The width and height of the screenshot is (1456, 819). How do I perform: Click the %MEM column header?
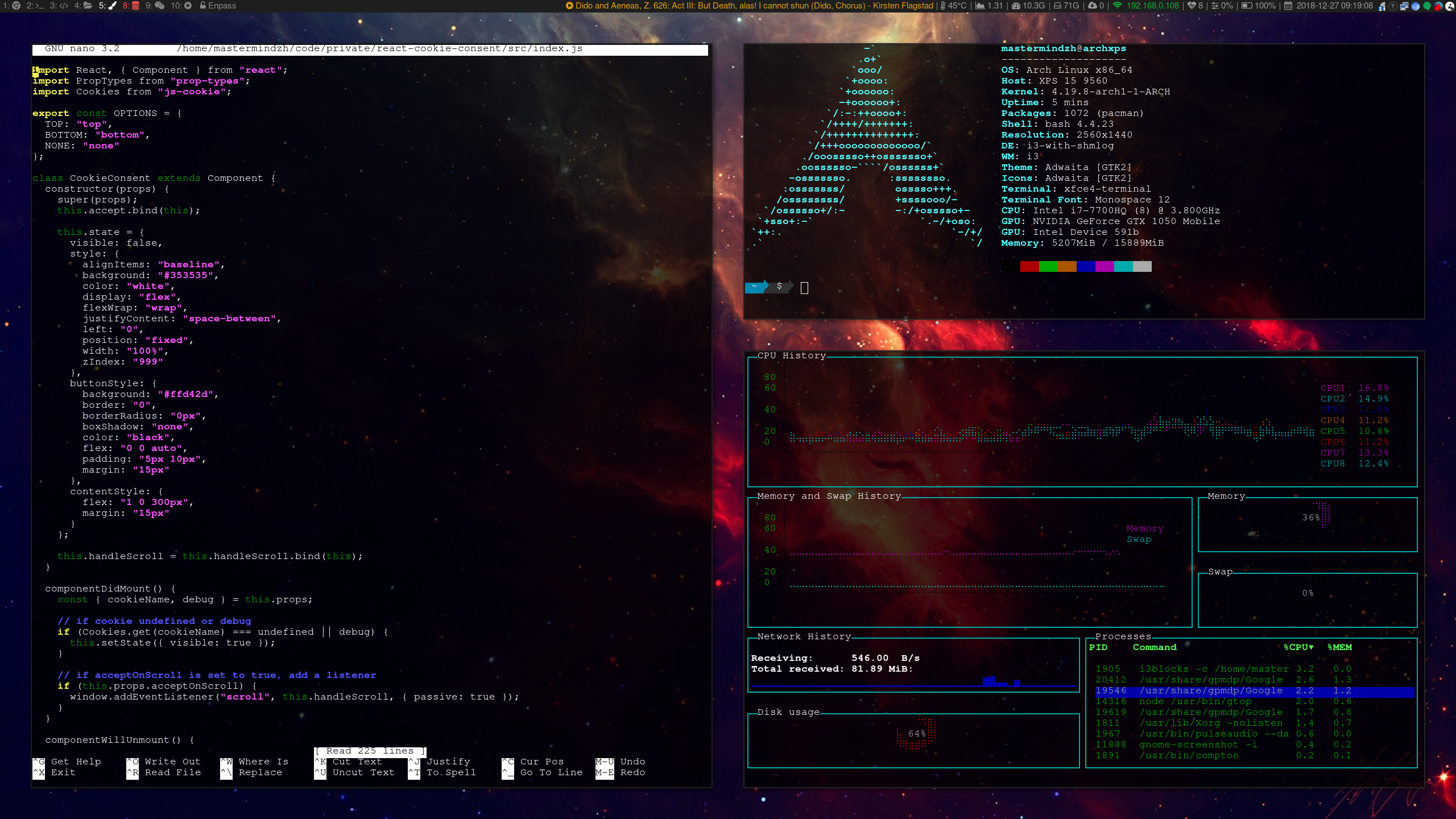[1339, 647]
